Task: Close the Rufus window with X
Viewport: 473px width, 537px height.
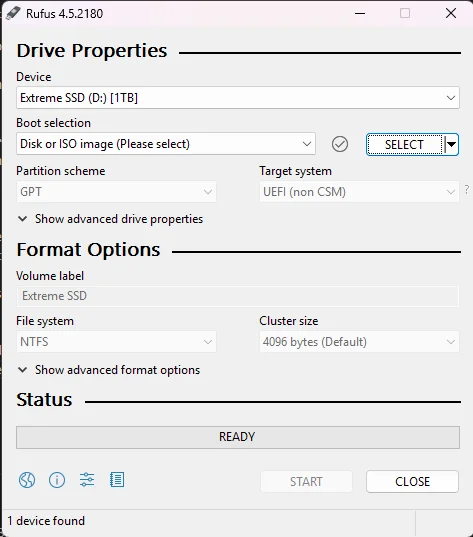Action: coord(451,13)
